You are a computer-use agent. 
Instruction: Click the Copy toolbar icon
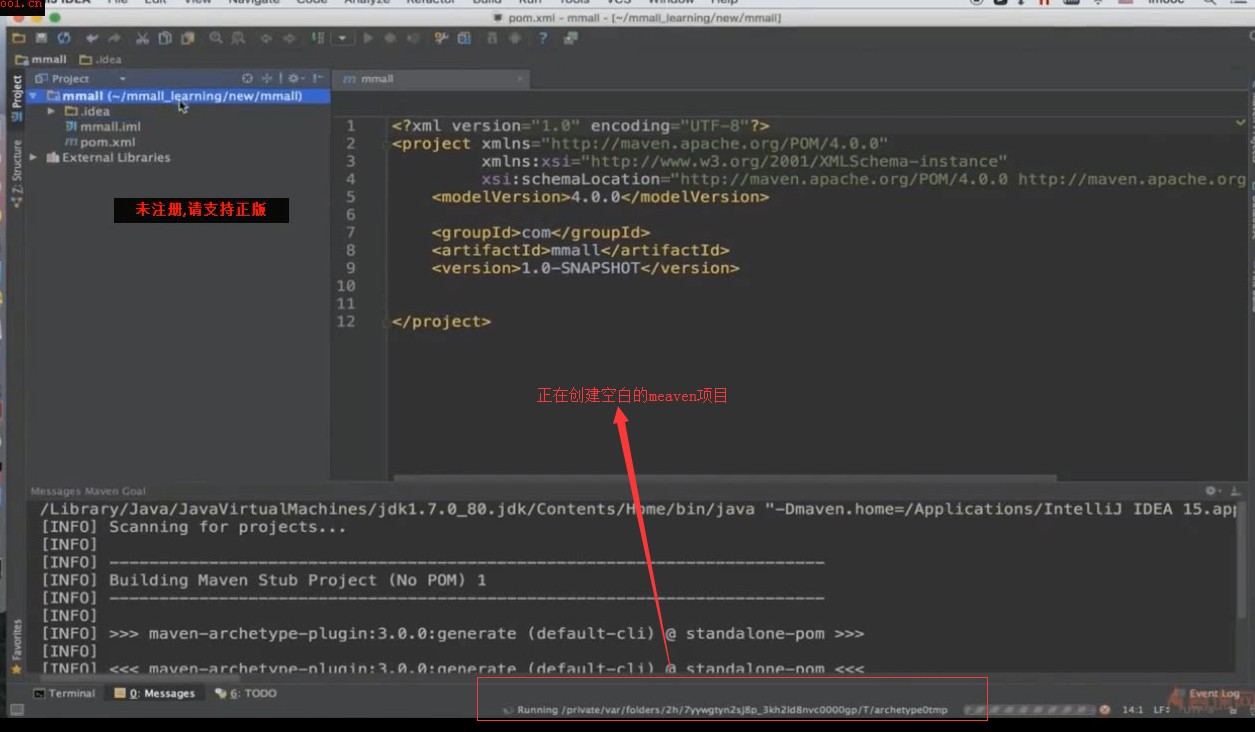[165, 38]
